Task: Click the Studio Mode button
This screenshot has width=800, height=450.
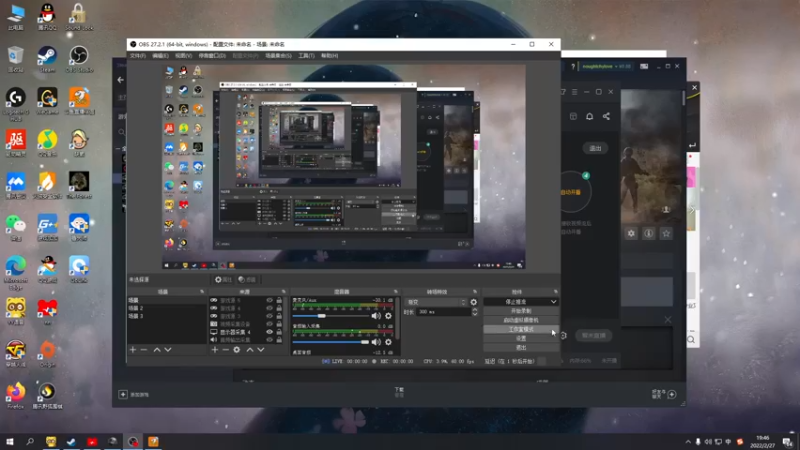Action: click(521, 330)
